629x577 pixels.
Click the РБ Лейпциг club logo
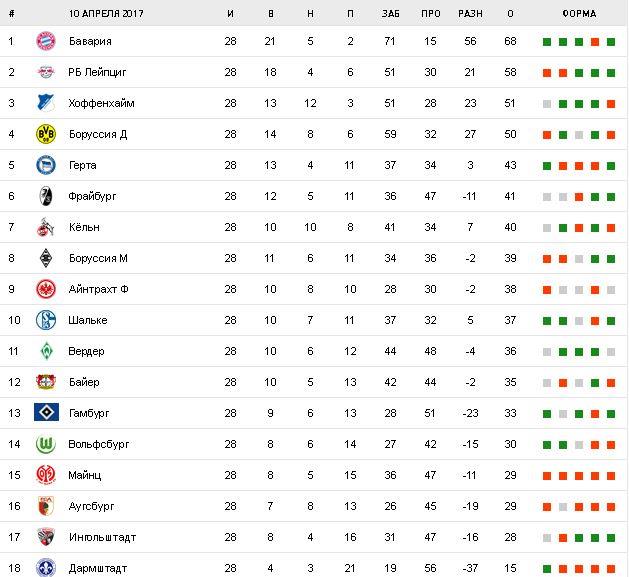[45, 72]
